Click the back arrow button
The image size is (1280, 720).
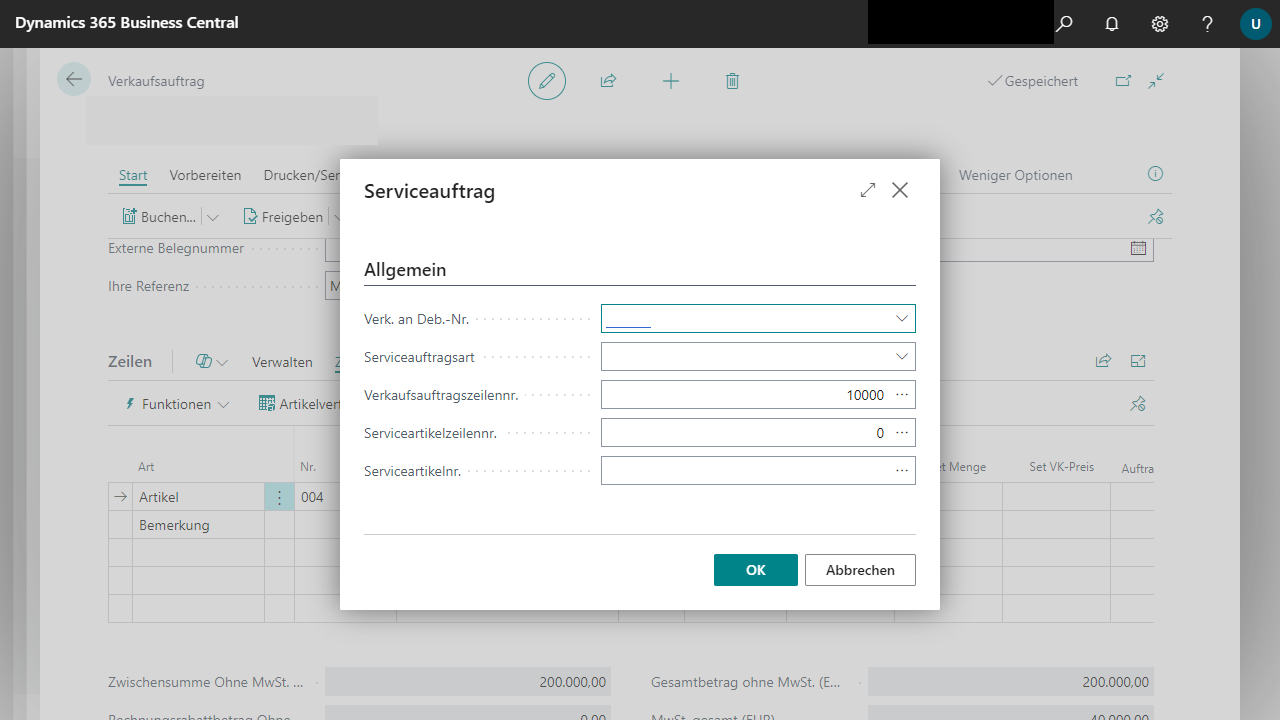[74, 79]
